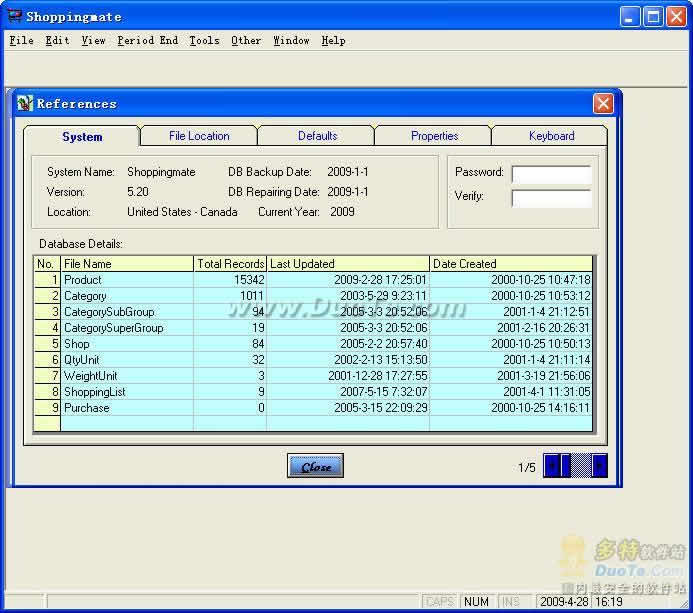Switch to the Keyboard tab
The image size is (693, 613).
(551, 136)
